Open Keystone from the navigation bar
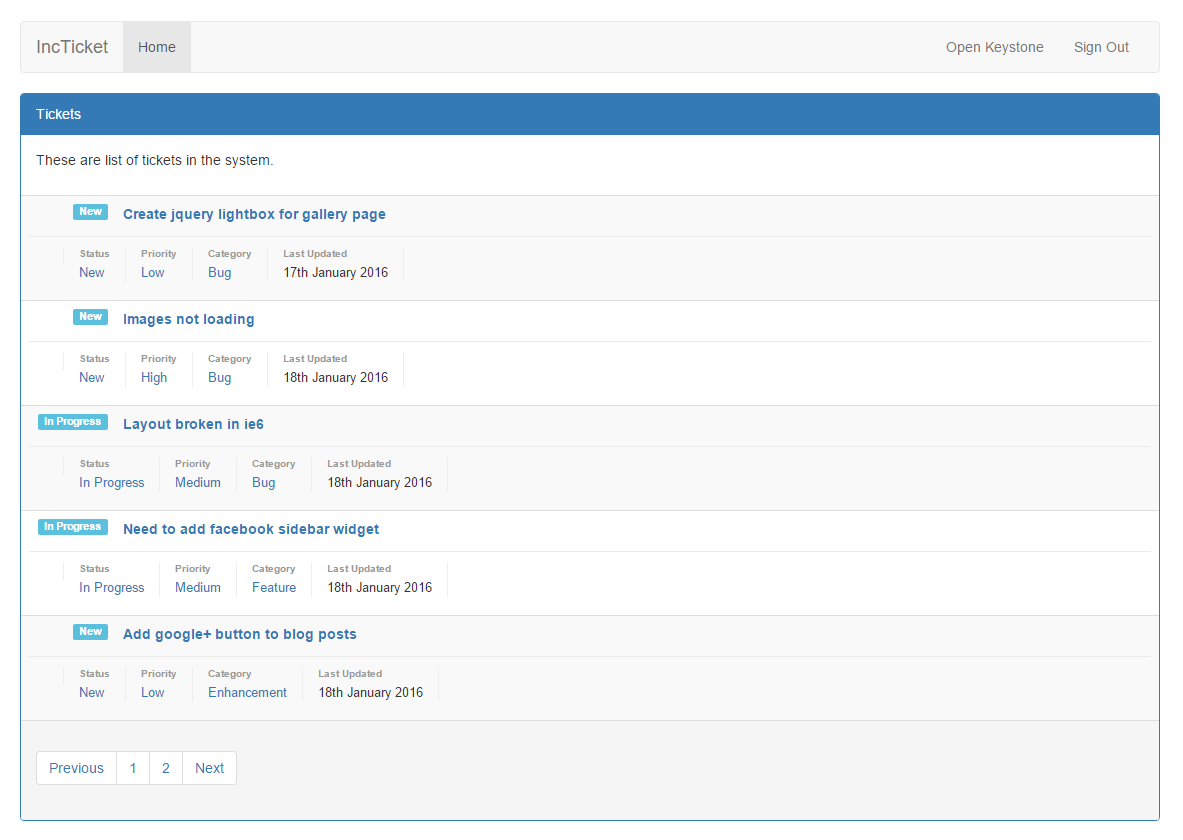The width and height of the screenshot is (1183, 840). click(x=994, y=46)
